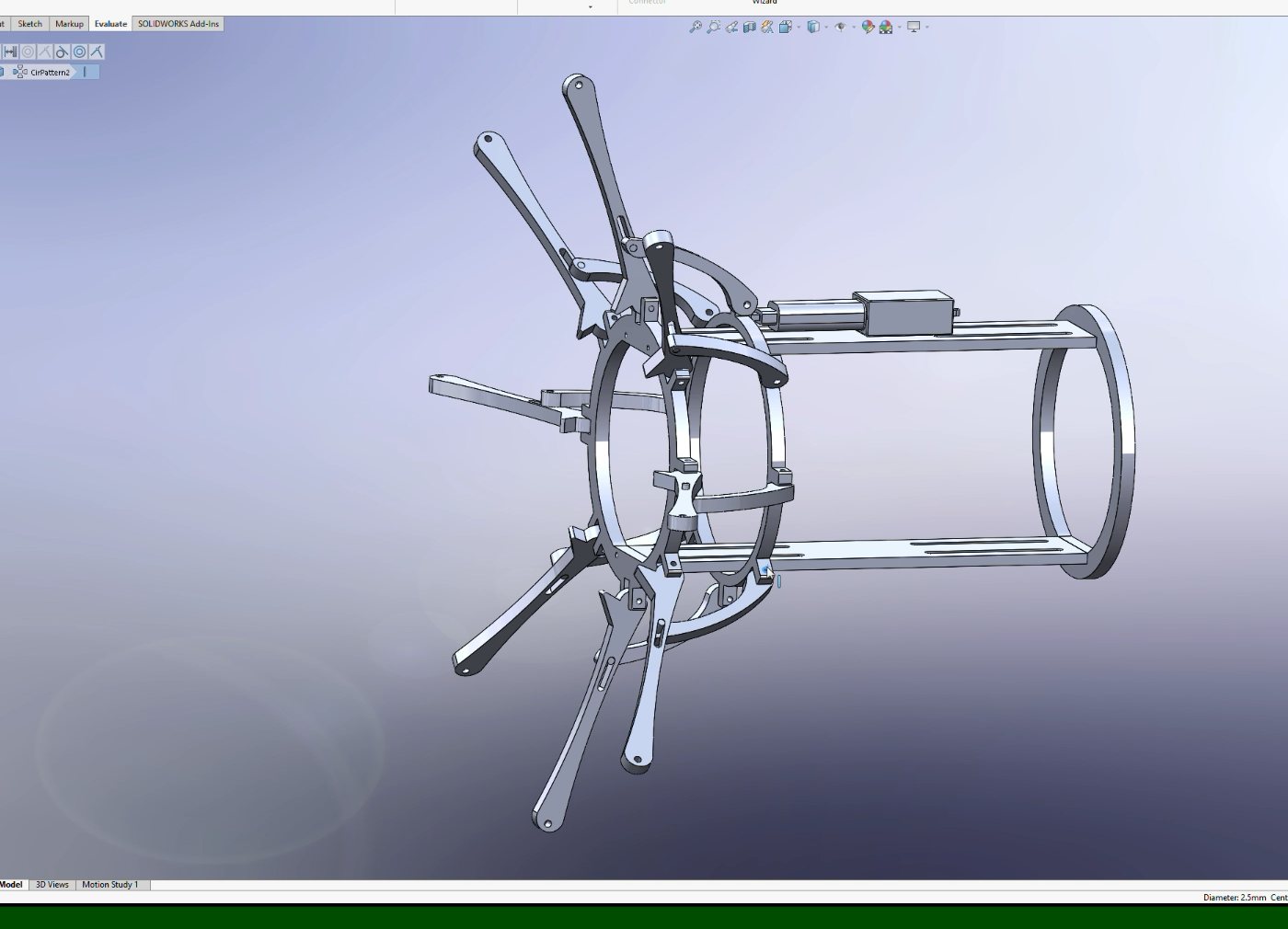
Task: Expand the Display Style dropdown arrow
Action: coord(826,27)
